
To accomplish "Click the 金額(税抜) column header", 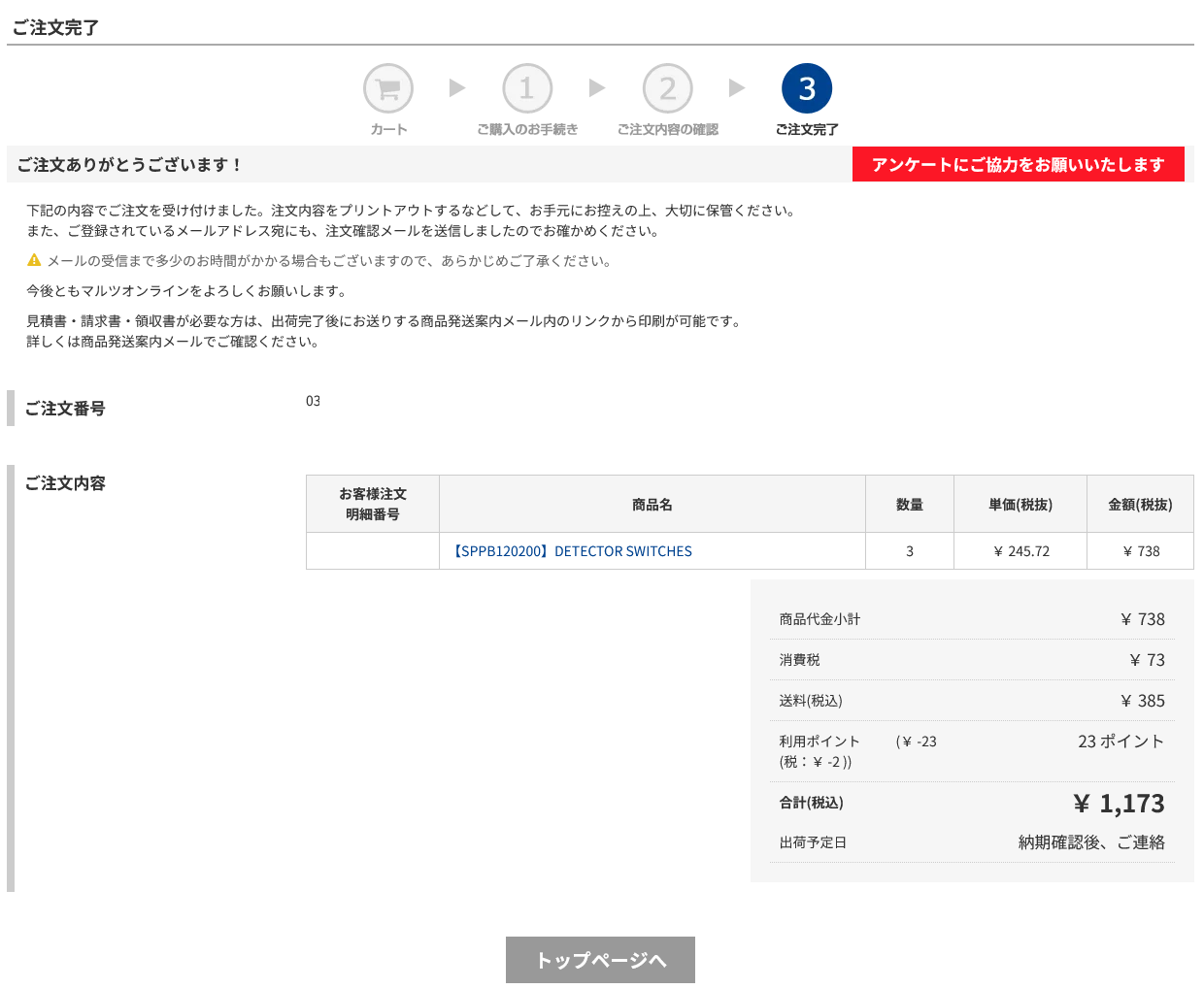I will pyautogui.click(x=1140, y=505).
